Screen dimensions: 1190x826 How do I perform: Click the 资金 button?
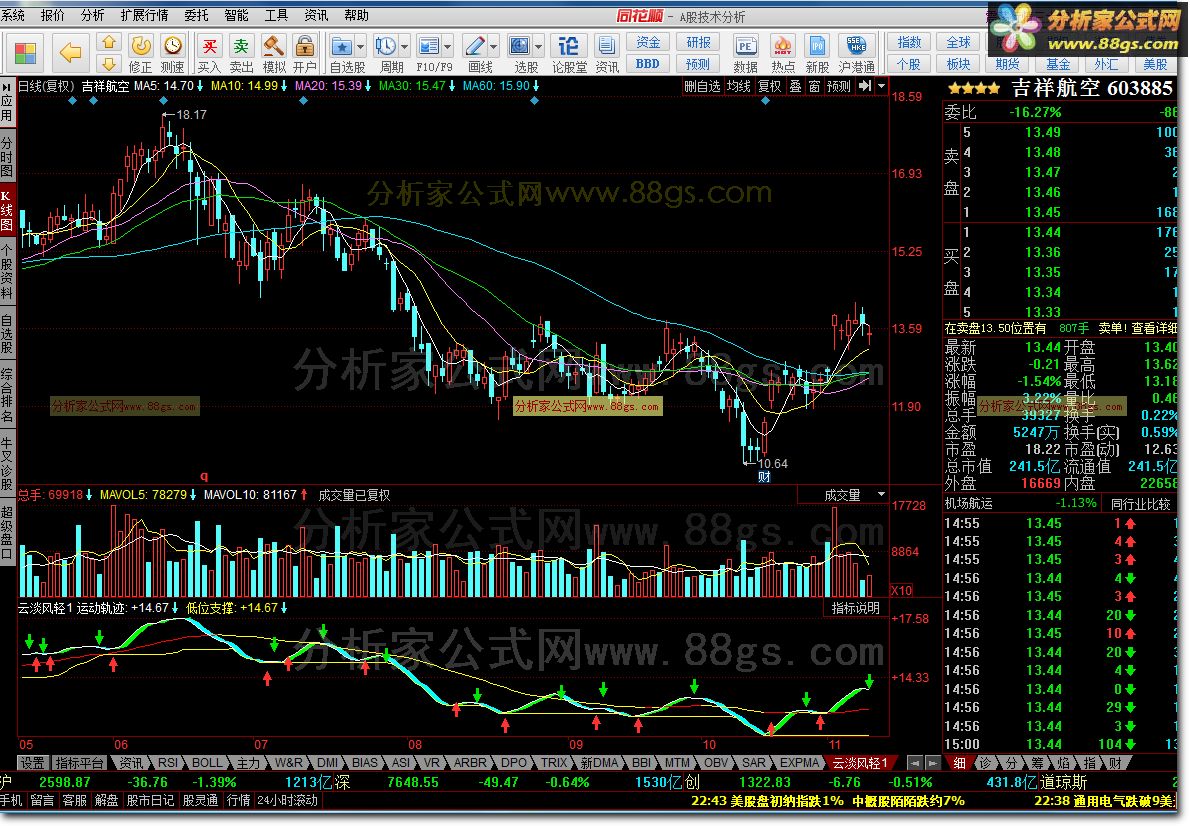[x=648, y=43]
